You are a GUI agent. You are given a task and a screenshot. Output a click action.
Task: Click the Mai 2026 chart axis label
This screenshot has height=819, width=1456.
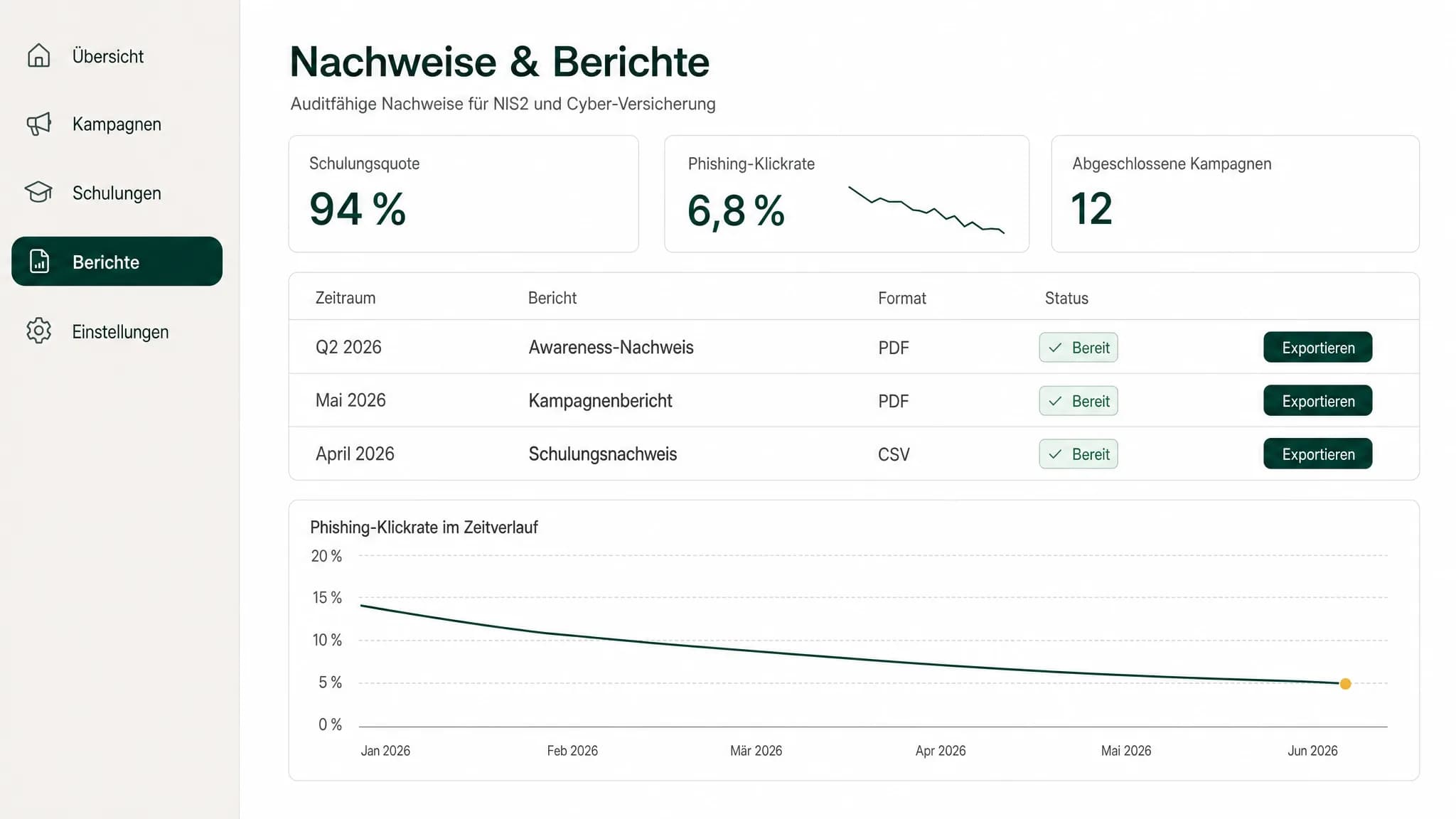tap(1126, 751)
